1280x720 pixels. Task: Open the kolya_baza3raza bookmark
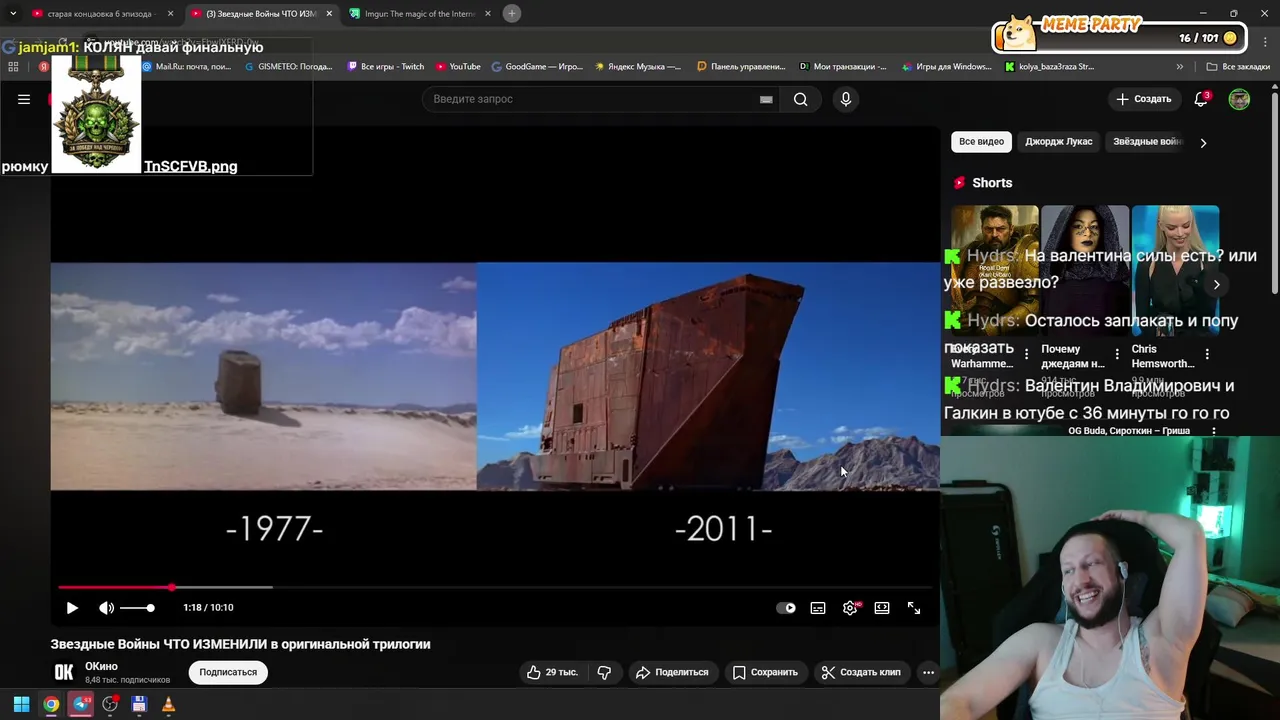[1050, 67]
